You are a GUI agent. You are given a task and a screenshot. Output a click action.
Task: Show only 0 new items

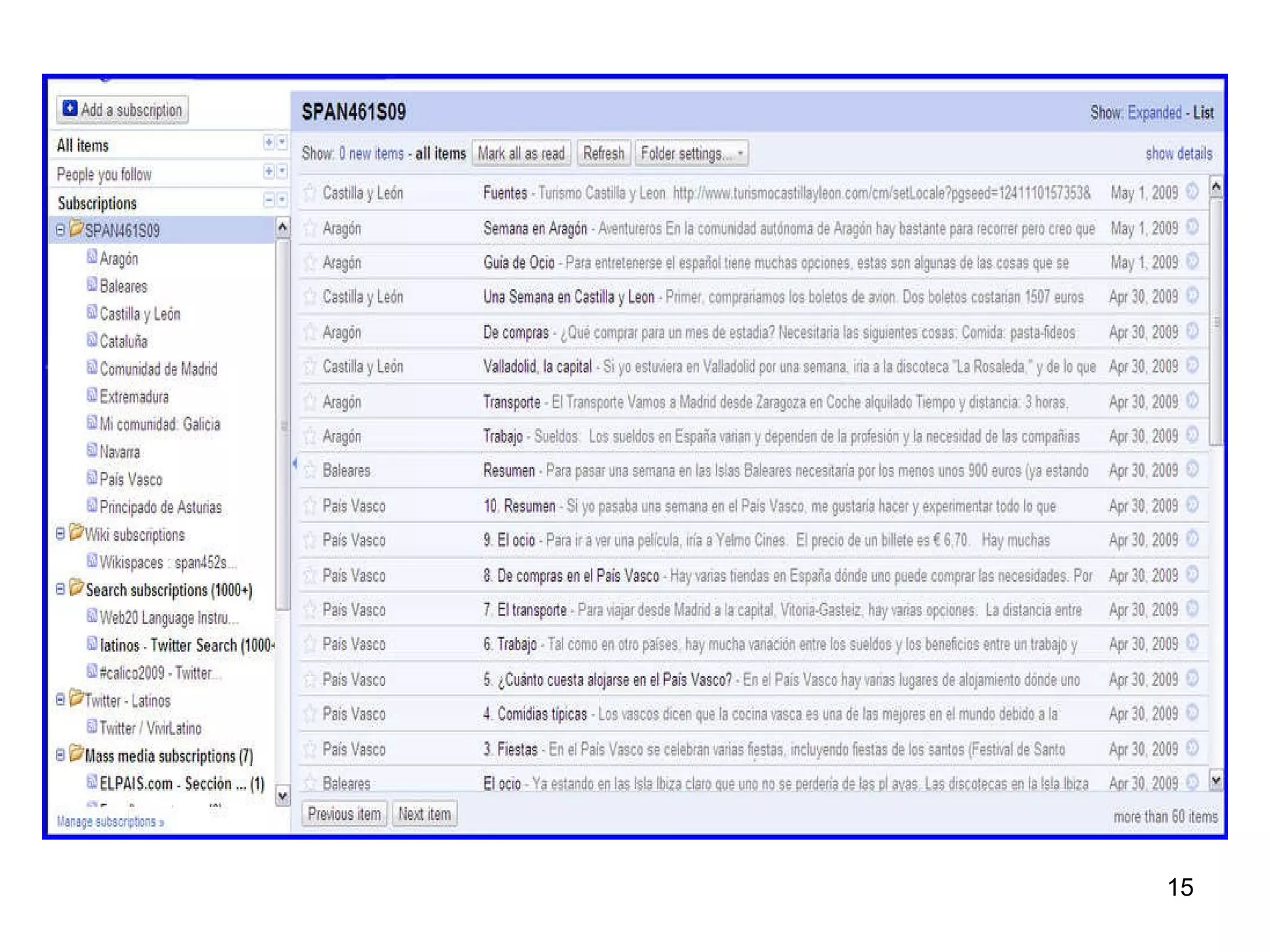[x=371, y=153]
